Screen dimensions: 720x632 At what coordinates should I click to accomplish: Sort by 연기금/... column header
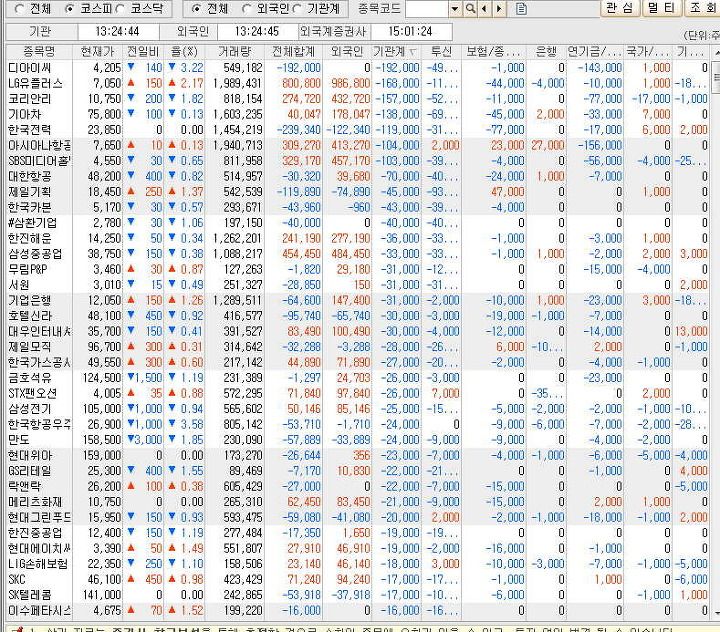595,52
